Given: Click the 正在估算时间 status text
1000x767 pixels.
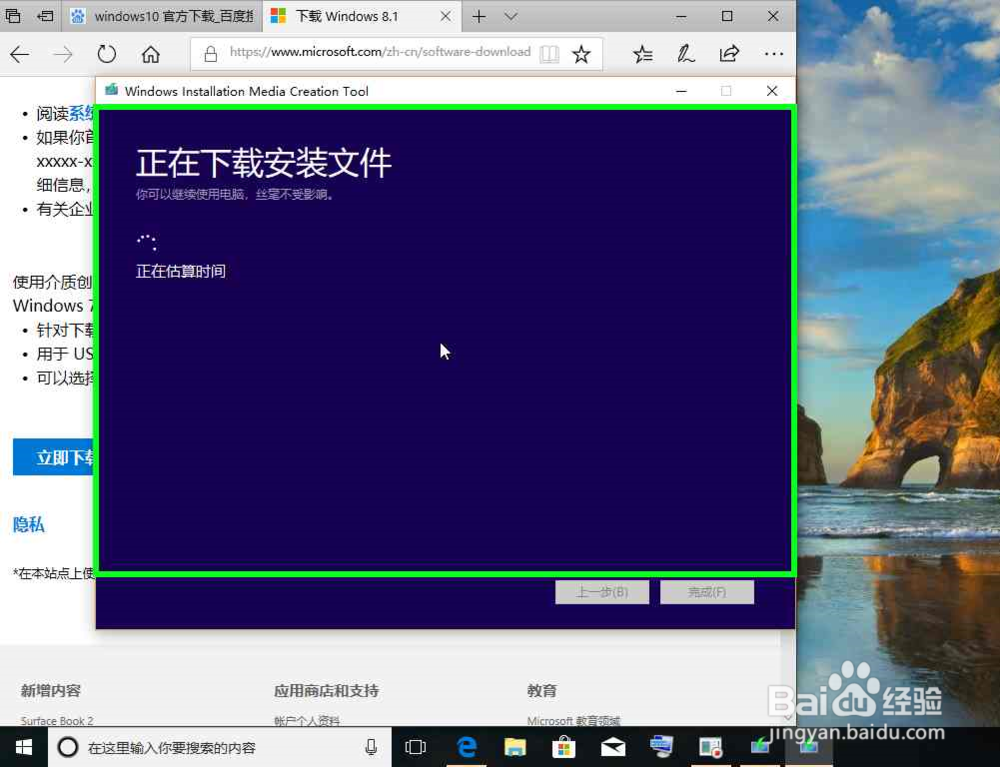Looking at the screenshot, I should (x=180, y=272).
